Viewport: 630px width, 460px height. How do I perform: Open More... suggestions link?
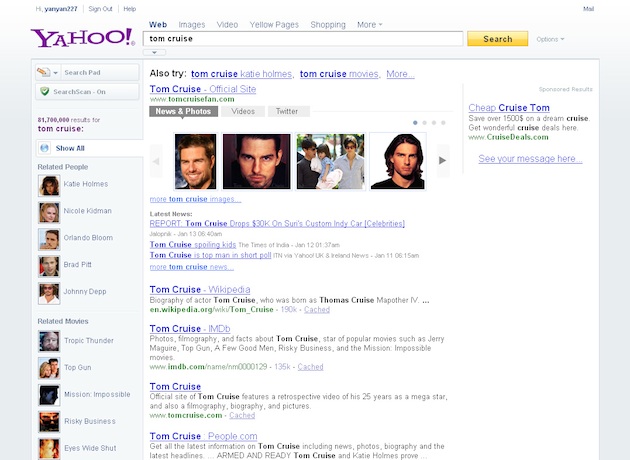point(400,74)
